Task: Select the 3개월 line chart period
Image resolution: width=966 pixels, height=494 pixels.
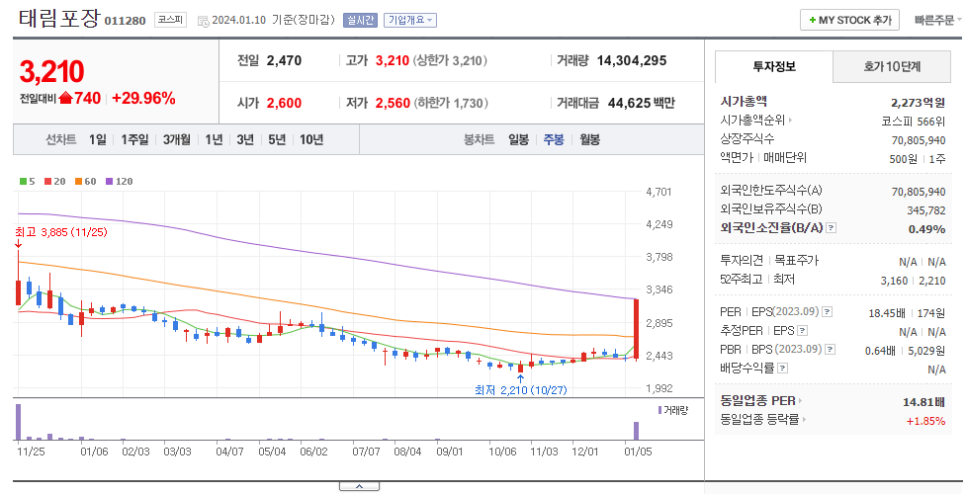Action: pyautogui.click(x=177, y=140)
